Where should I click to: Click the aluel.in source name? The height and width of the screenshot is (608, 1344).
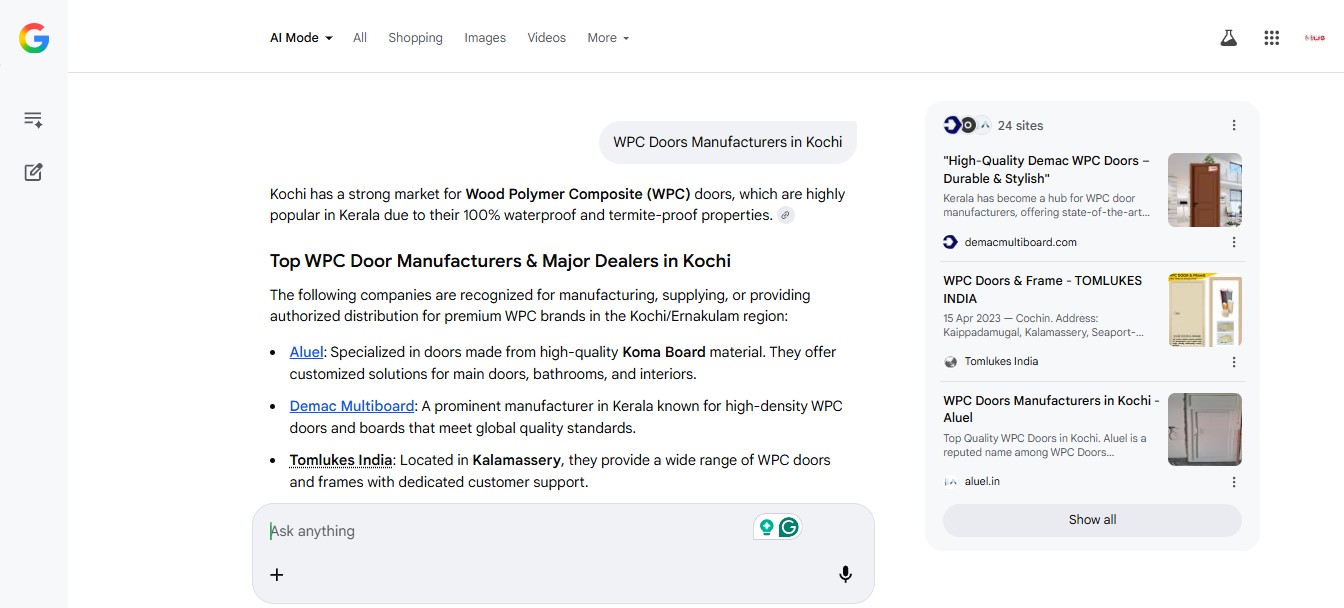(x=982, y=482)
